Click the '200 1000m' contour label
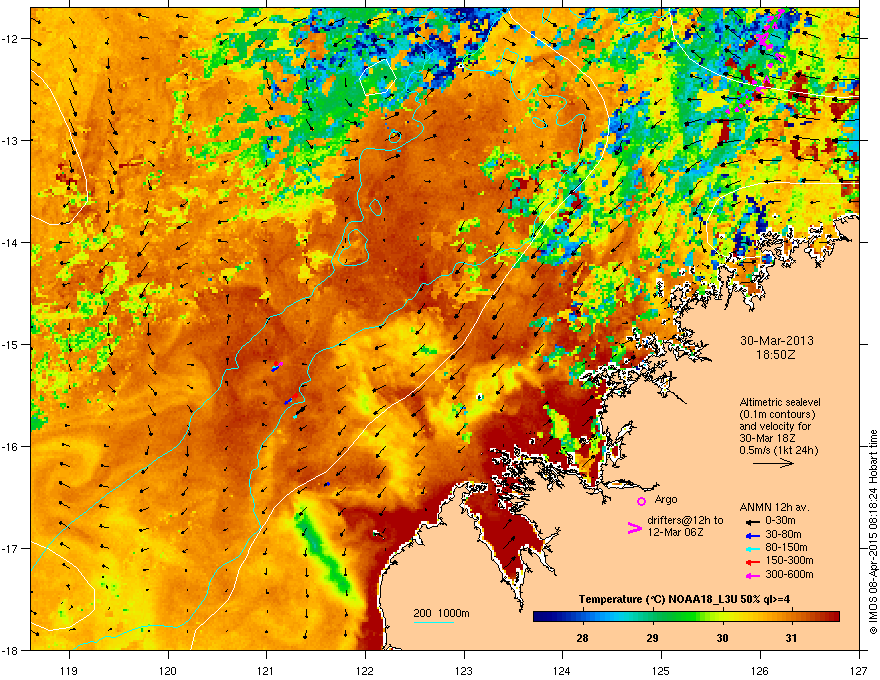The image size is (880, 680). [442, 613]
